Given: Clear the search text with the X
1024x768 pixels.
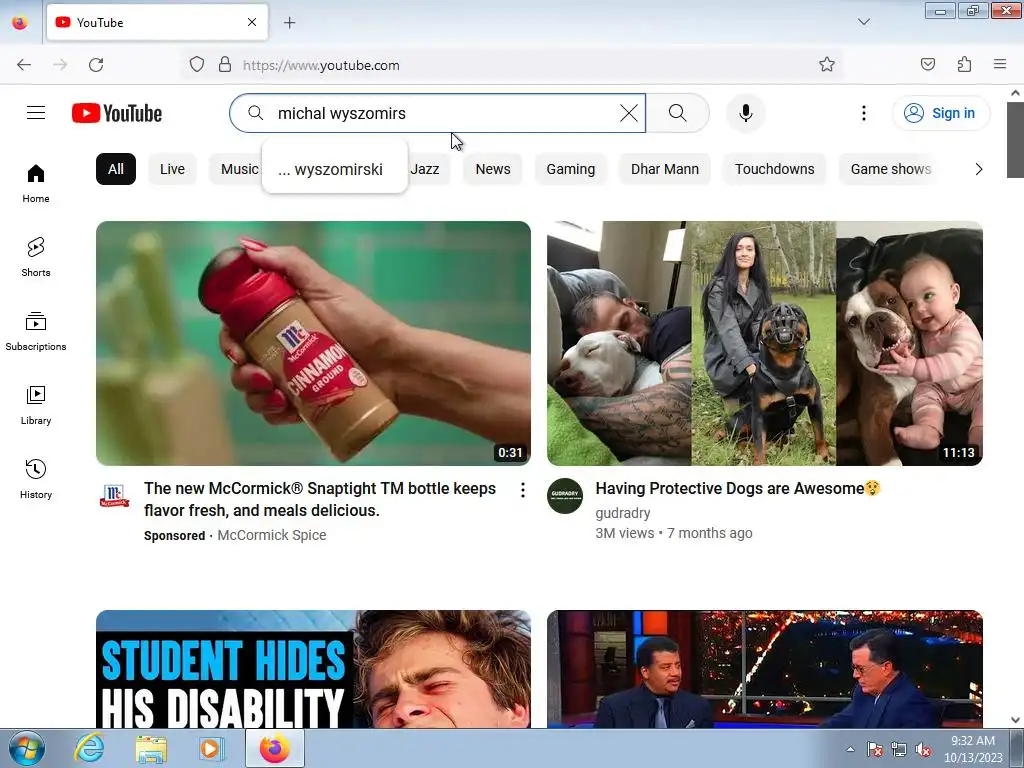Looking at the screenshot, I should tap(628, 113).
